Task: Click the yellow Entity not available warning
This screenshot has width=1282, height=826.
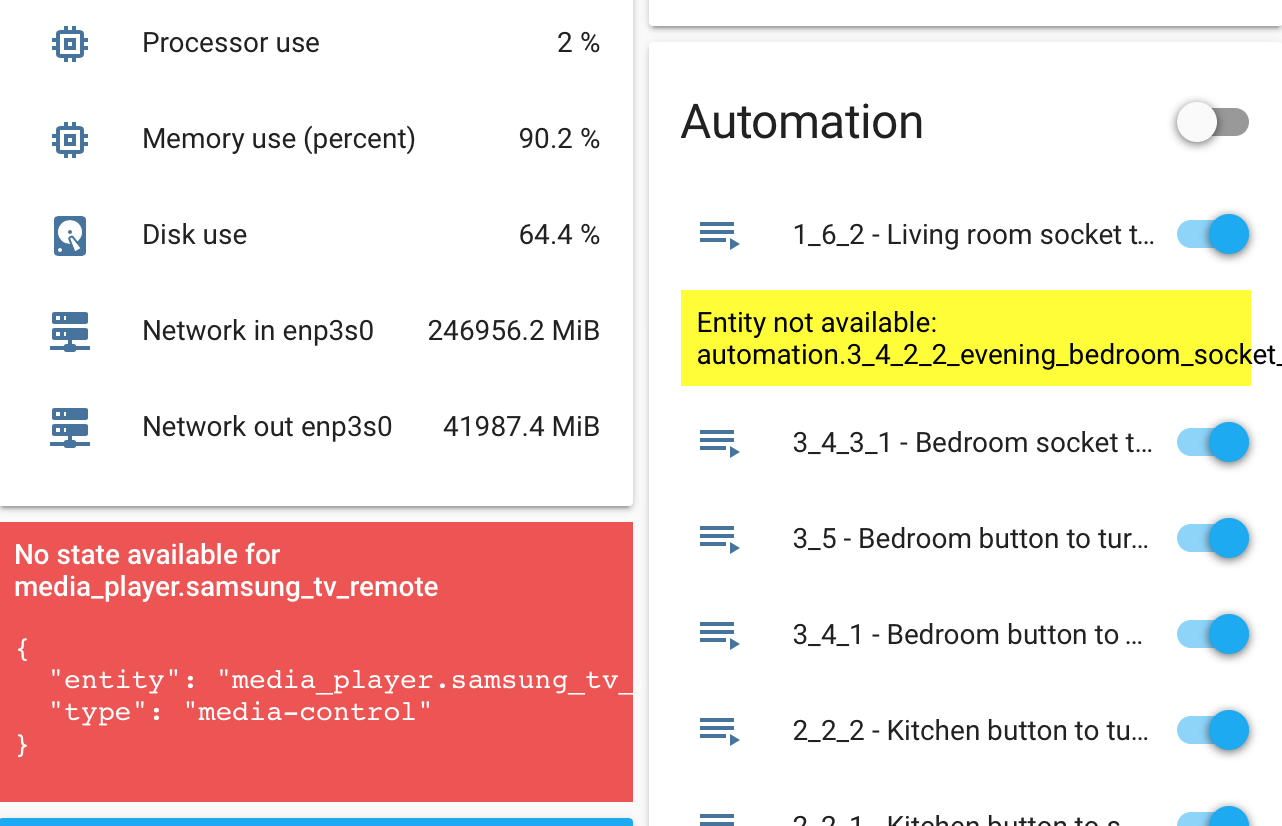Action: click(966, 338)
